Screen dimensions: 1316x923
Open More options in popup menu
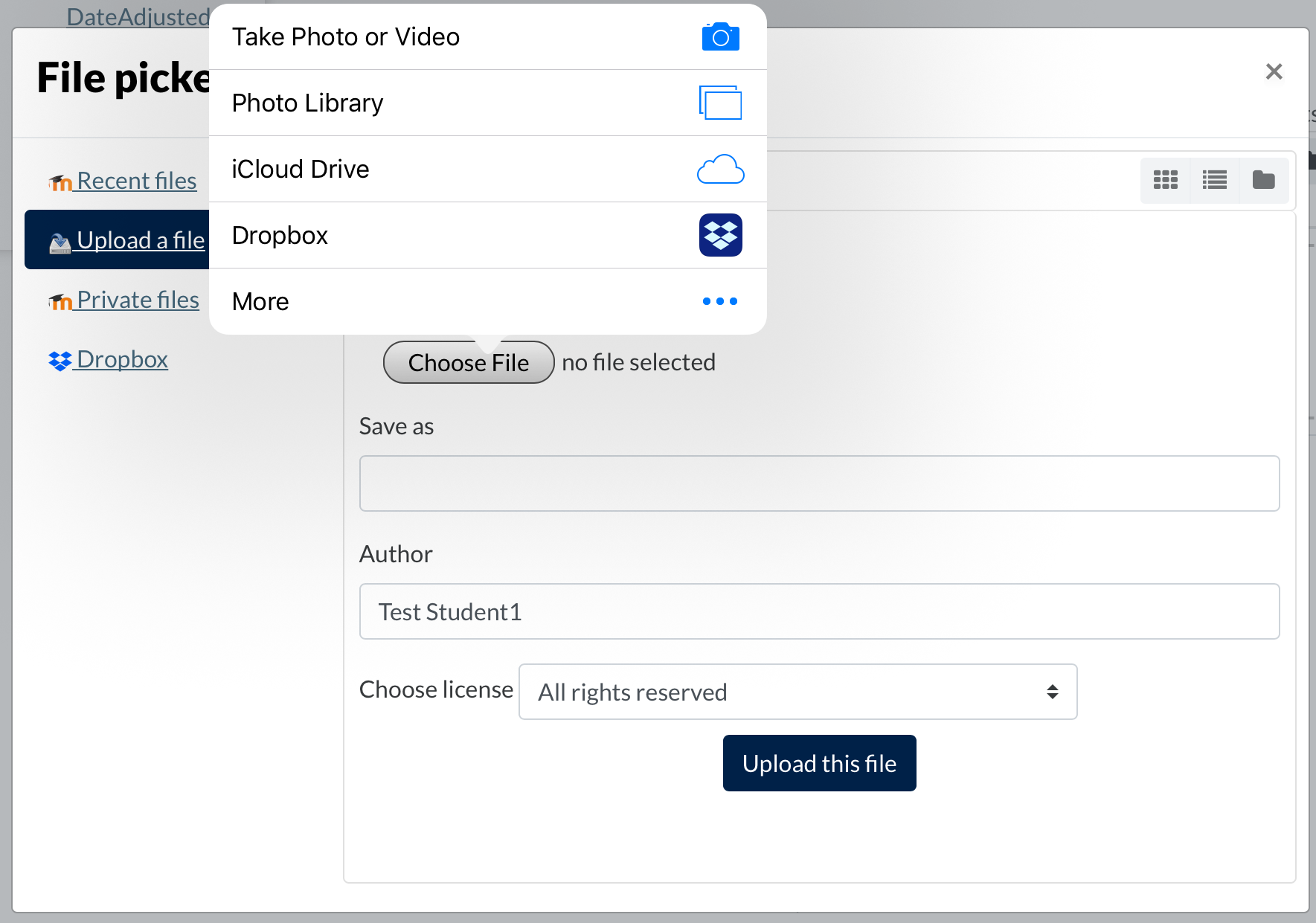488,301
